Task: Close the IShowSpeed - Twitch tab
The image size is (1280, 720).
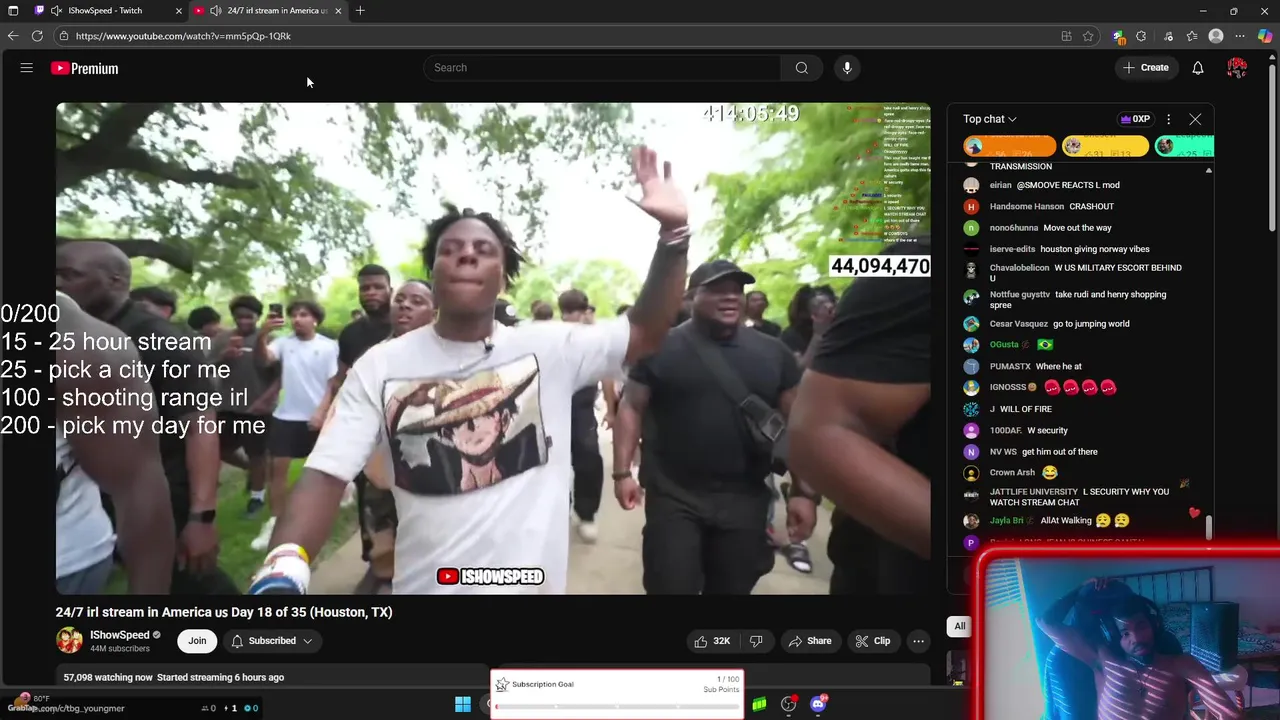Action: 179,11
